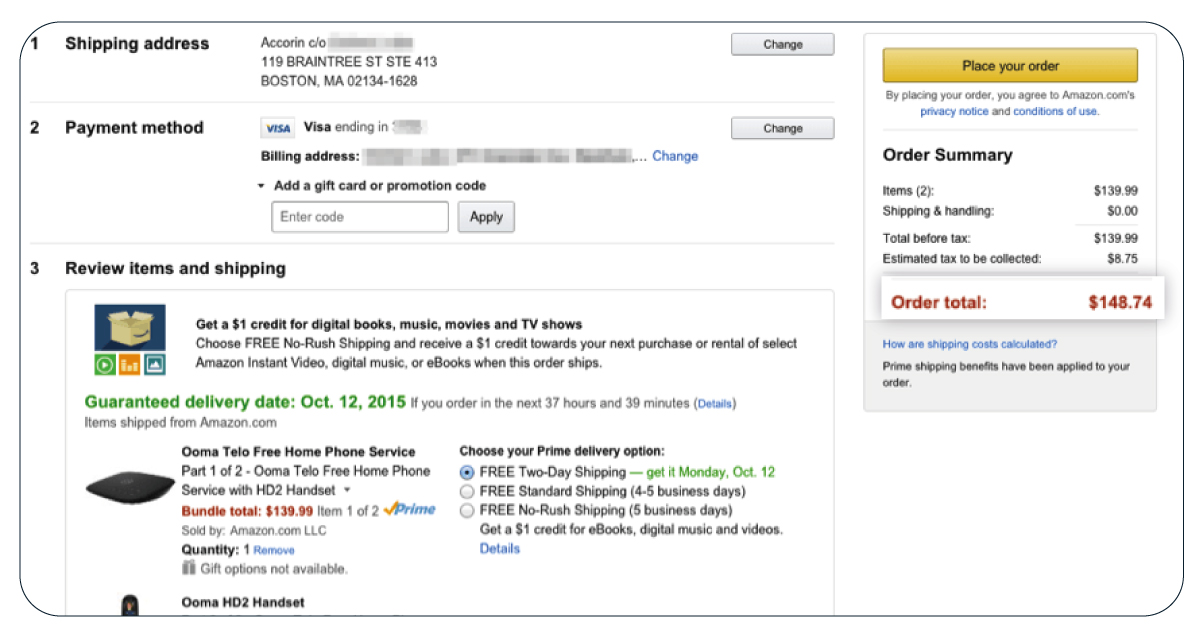This screenshot has height=637, width=1203.
Task: Click the Prime logo badge
Action: (x=410, y=510)
